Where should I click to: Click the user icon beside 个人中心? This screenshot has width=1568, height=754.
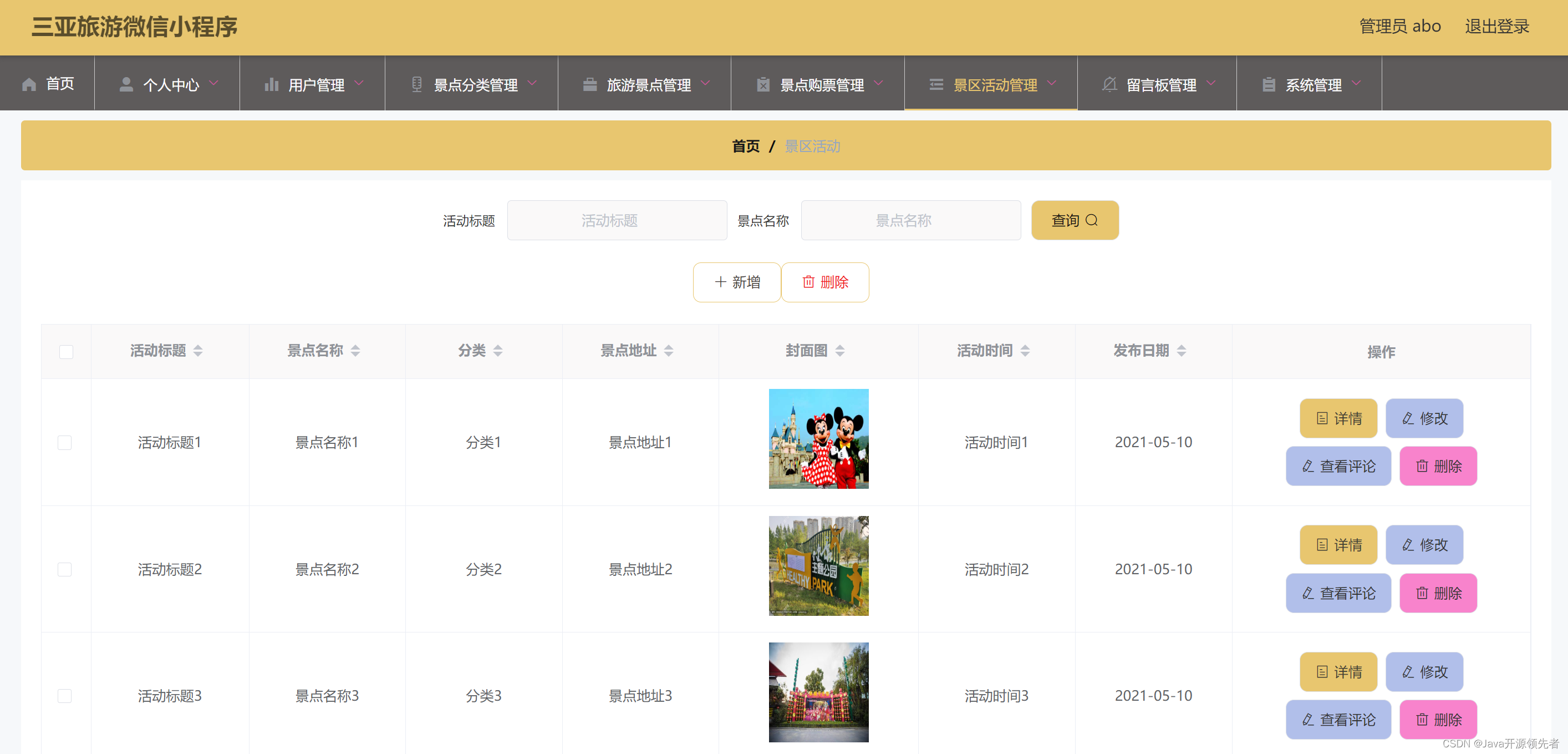(126, 84)
